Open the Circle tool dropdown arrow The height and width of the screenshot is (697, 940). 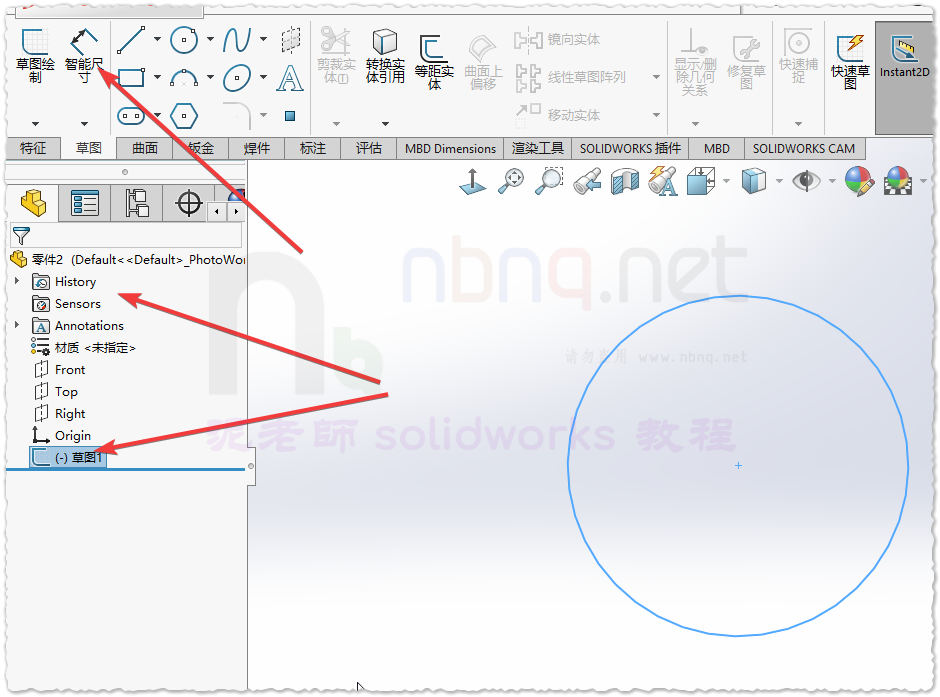pos(210,40)
